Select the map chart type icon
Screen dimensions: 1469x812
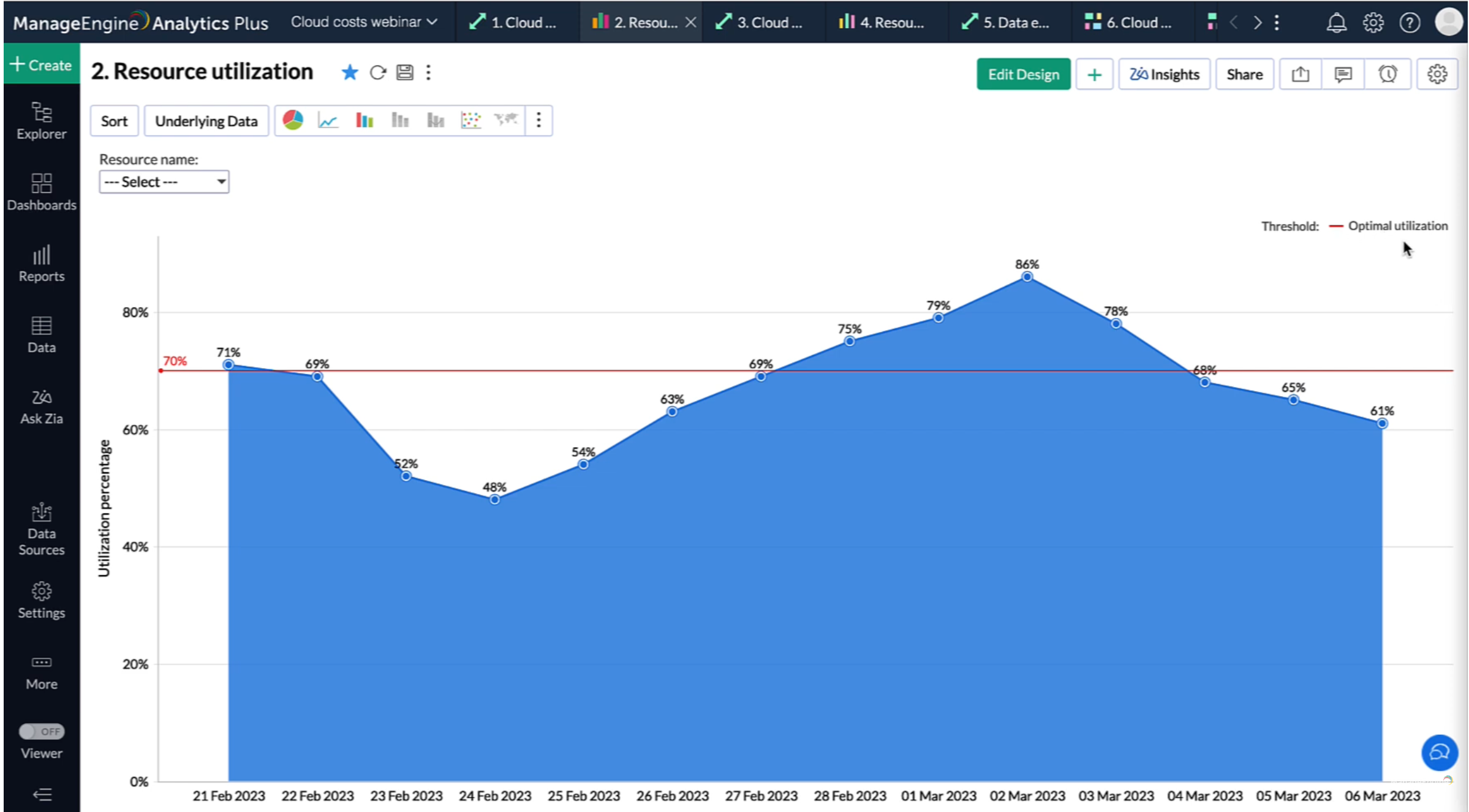[506, 120]
